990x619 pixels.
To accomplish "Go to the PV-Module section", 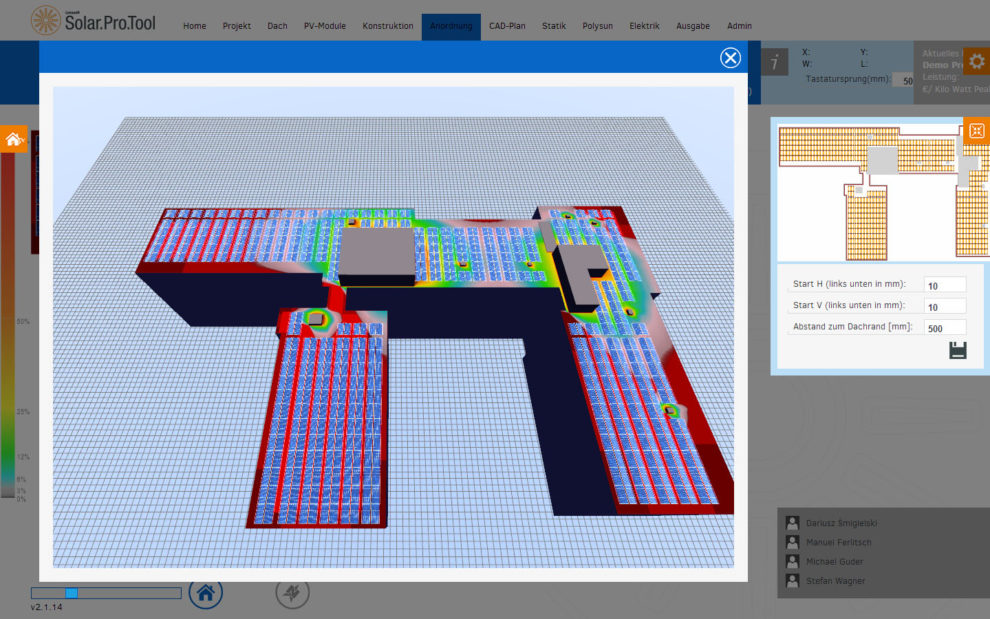I will coord(325,26).
